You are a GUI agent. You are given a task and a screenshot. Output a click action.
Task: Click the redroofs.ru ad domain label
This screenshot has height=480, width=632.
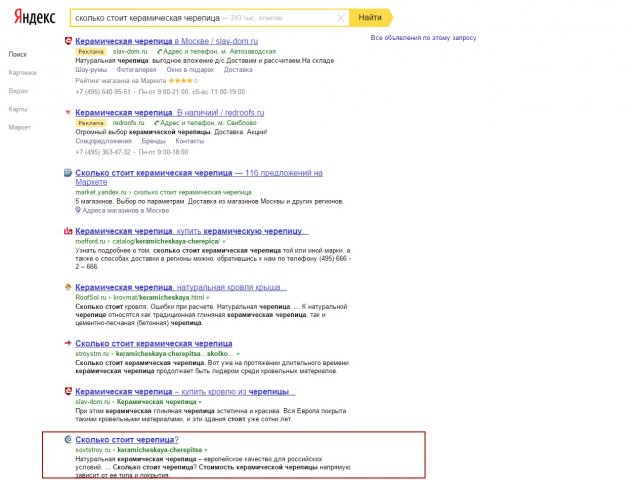click(x=128, y=123)
